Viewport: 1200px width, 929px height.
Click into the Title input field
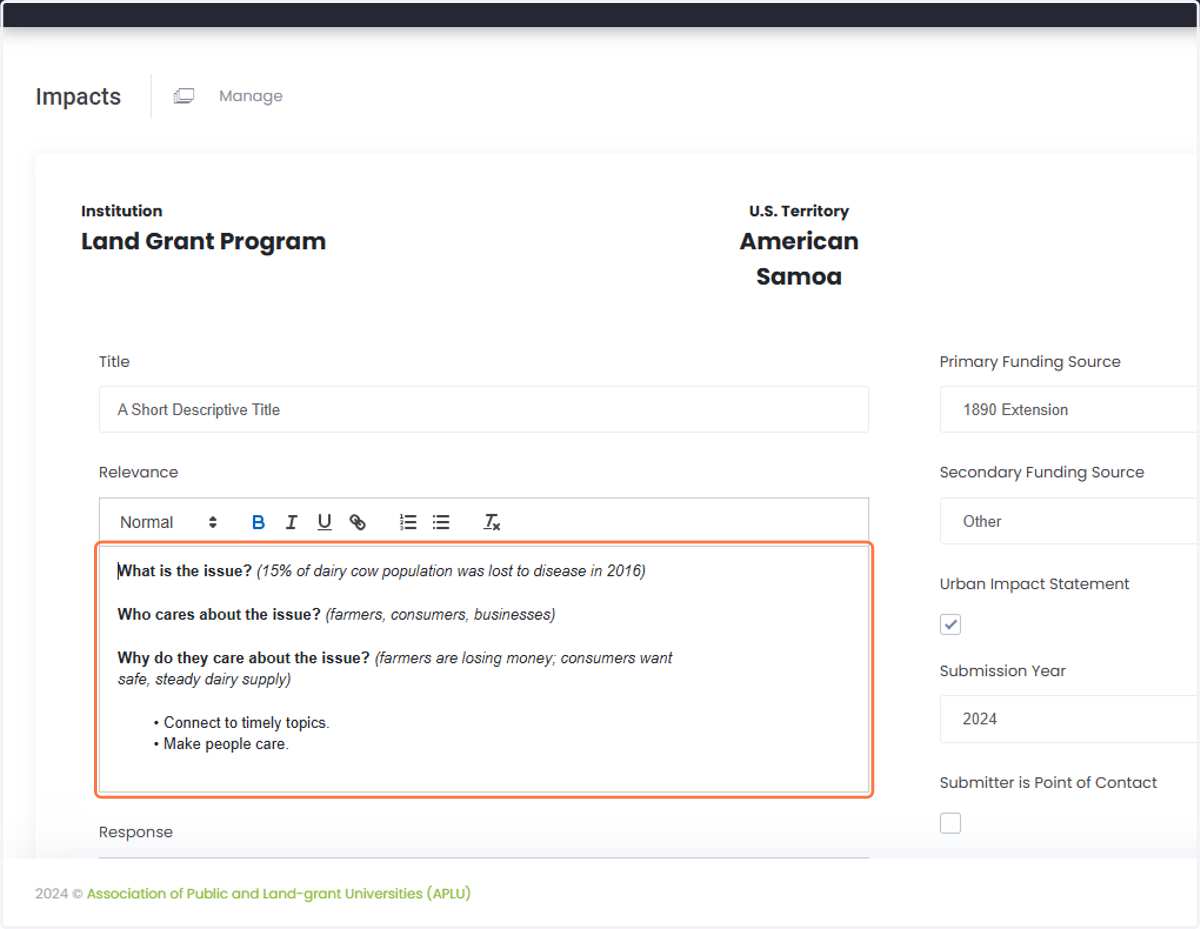point(484,409)
